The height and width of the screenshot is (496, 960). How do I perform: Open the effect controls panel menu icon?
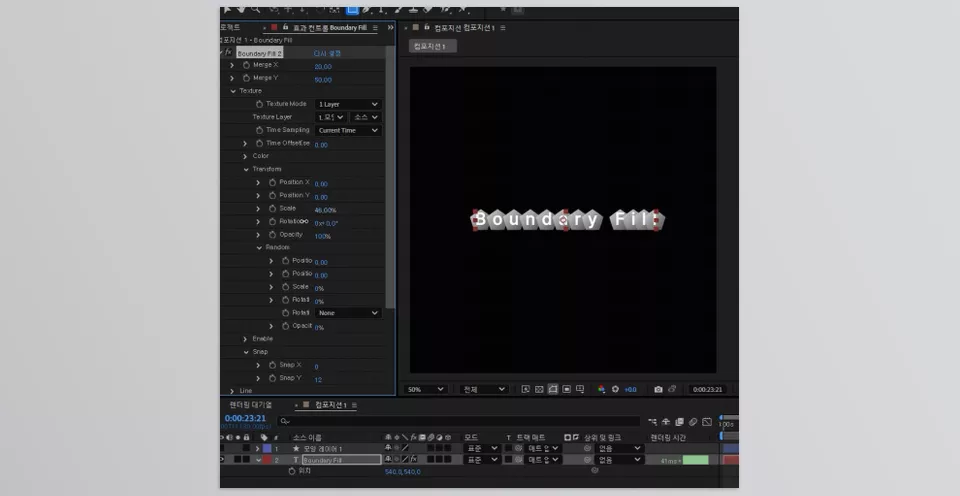[x=375, y=28]
